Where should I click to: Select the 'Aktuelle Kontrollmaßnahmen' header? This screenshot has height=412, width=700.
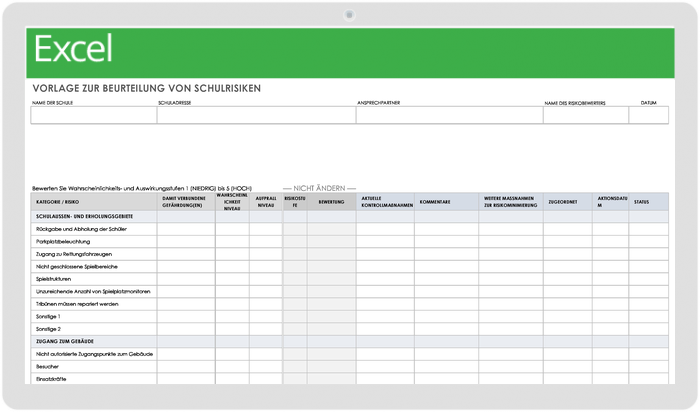click(x=385, y=202)
